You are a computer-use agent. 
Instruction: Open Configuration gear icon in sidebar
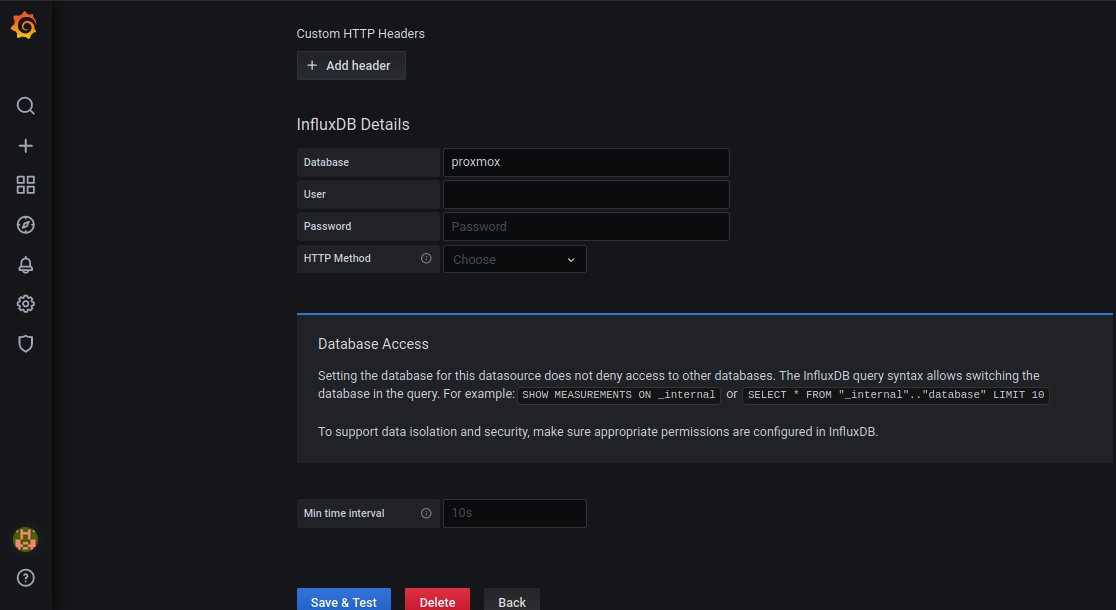26,304
